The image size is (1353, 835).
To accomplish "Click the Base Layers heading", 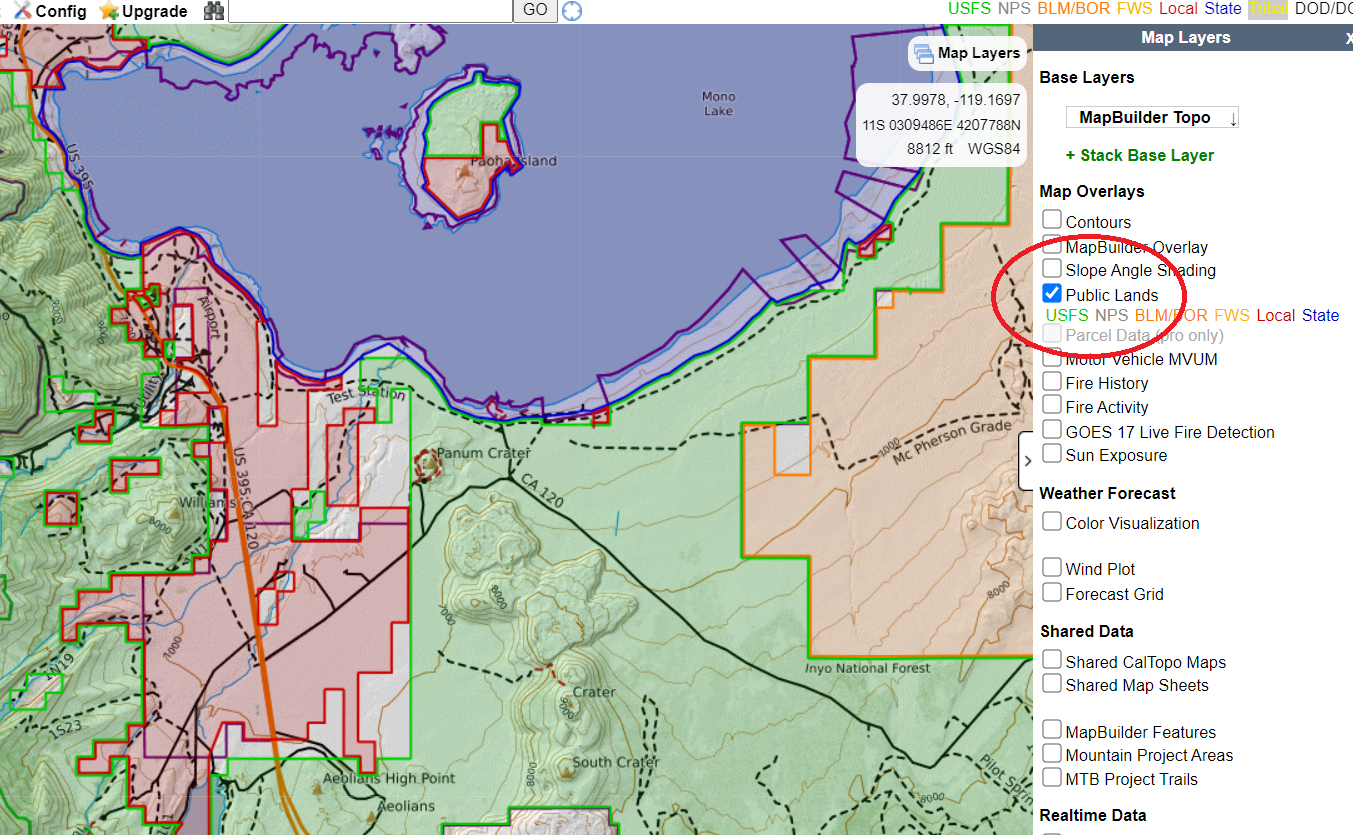I will point(1087,77).
